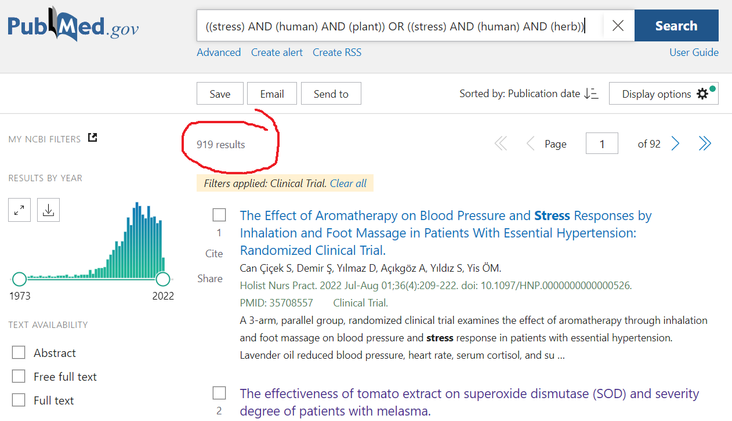Viewport: 732px width, 421px height.
Task: Clear all applied filters
Action: point(348,183)
